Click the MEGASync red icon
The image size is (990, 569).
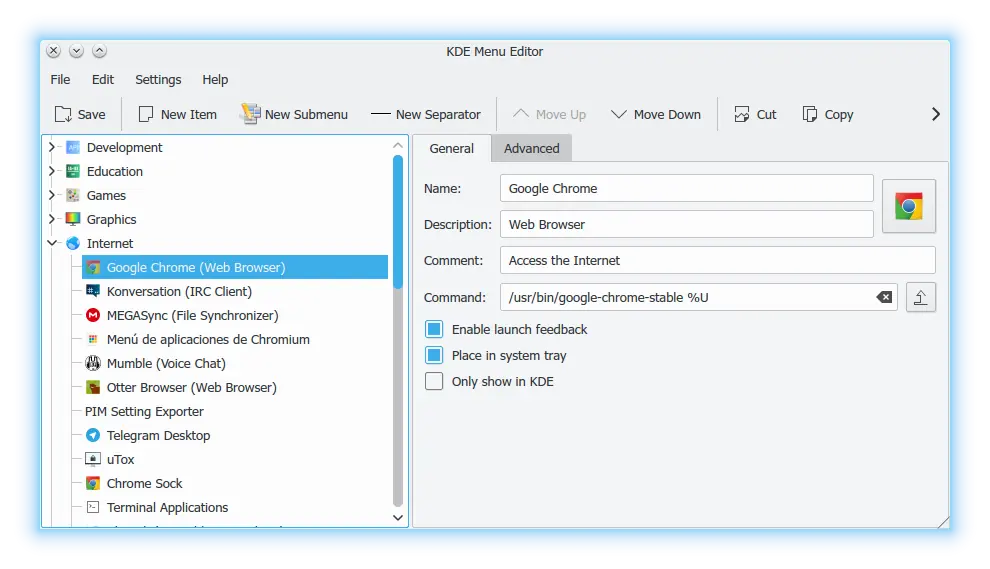(x=93, y=315)
